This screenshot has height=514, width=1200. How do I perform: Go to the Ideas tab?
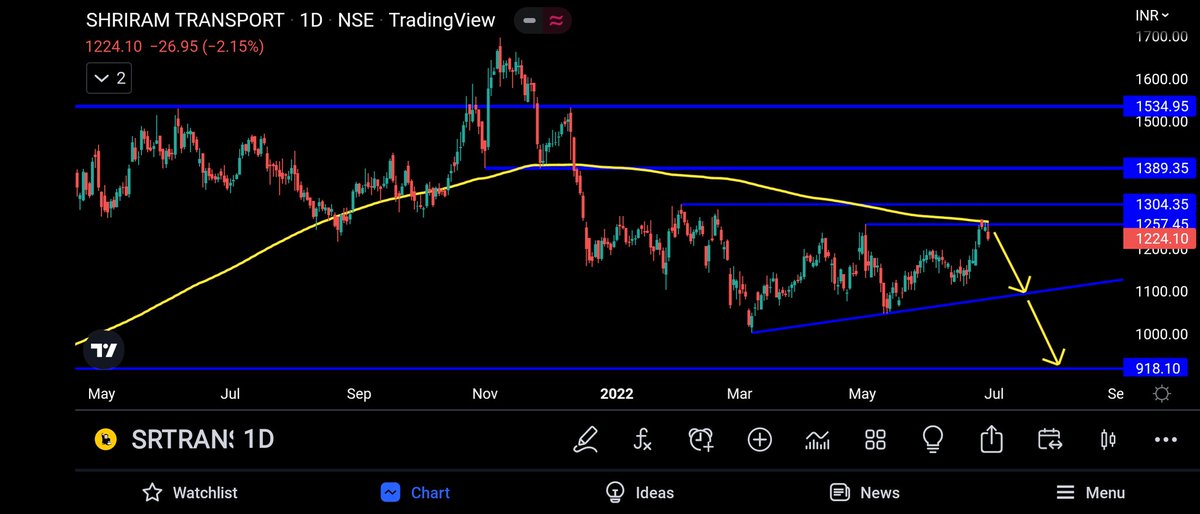tap(640, 492)
